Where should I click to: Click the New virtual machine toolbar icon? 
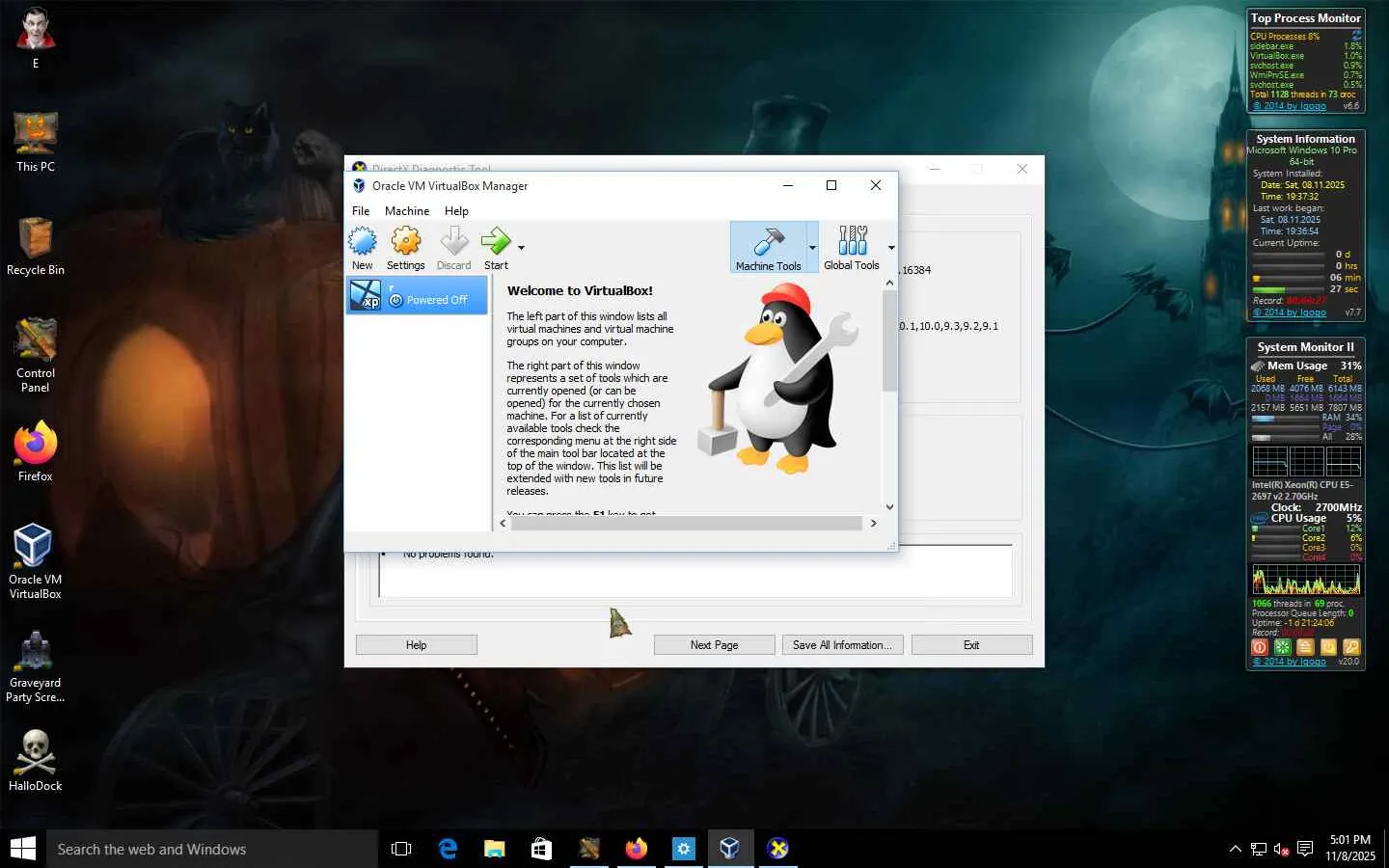[x=362, y=248]
